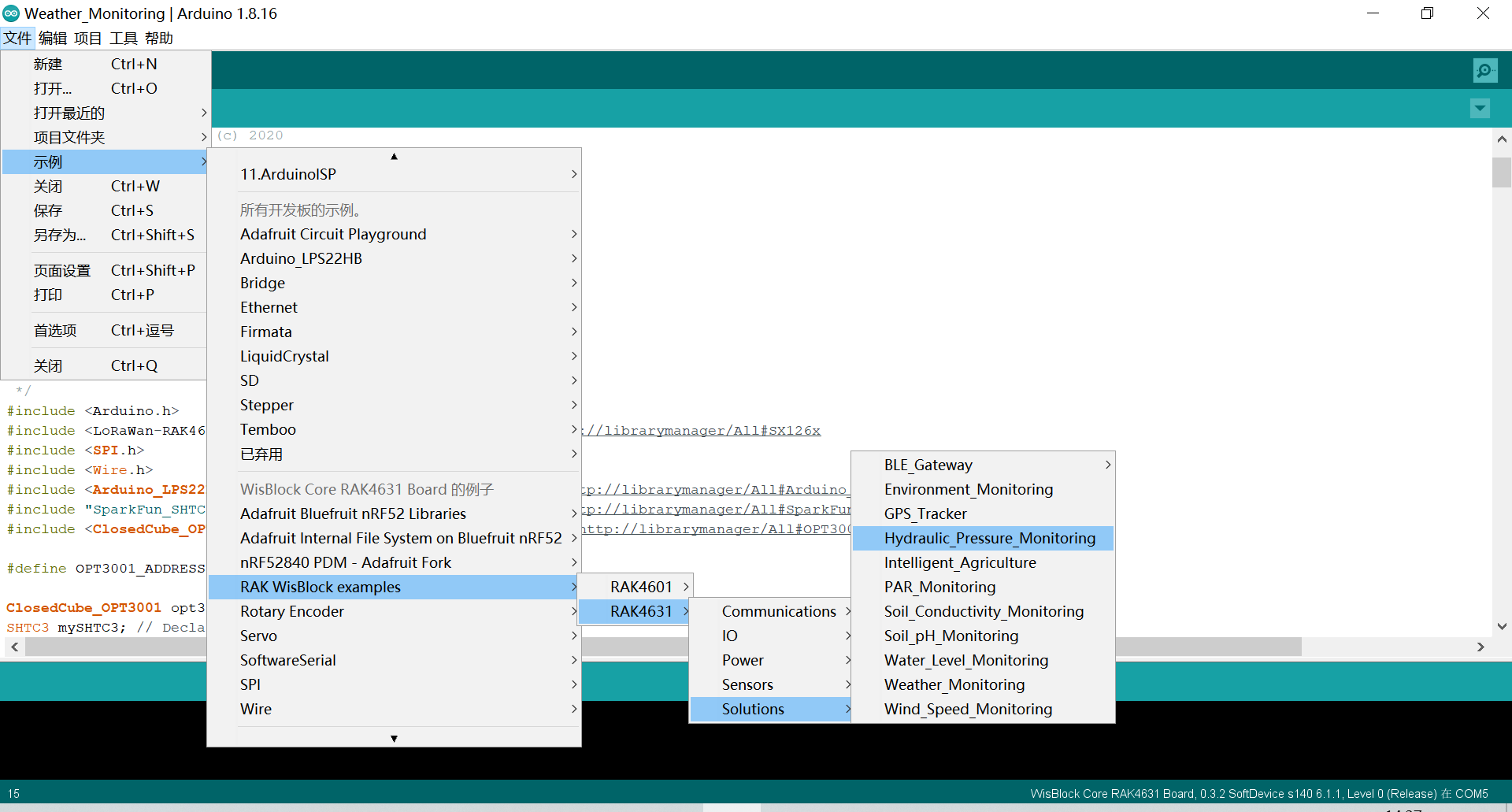Choose 另存为... menu entry

pyautogui.click(x=106, y=235)
